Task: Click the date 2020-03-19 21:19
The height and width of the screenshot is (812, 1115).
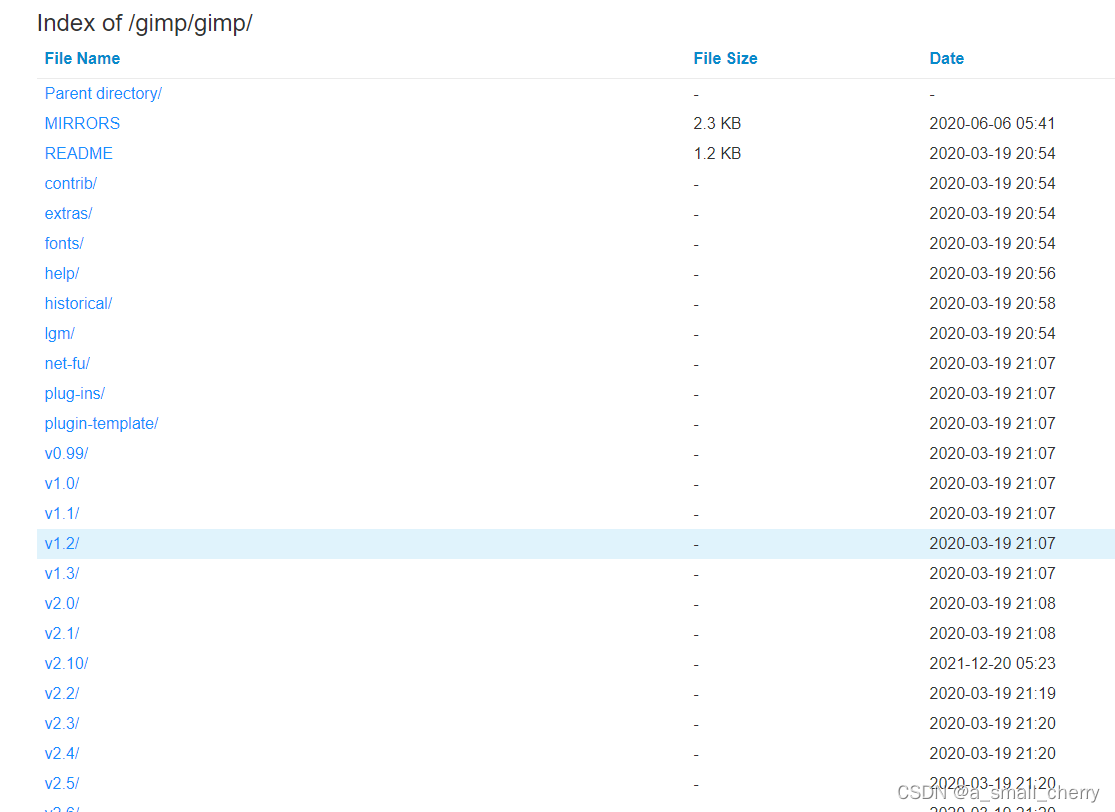Action: click(992, 693)
